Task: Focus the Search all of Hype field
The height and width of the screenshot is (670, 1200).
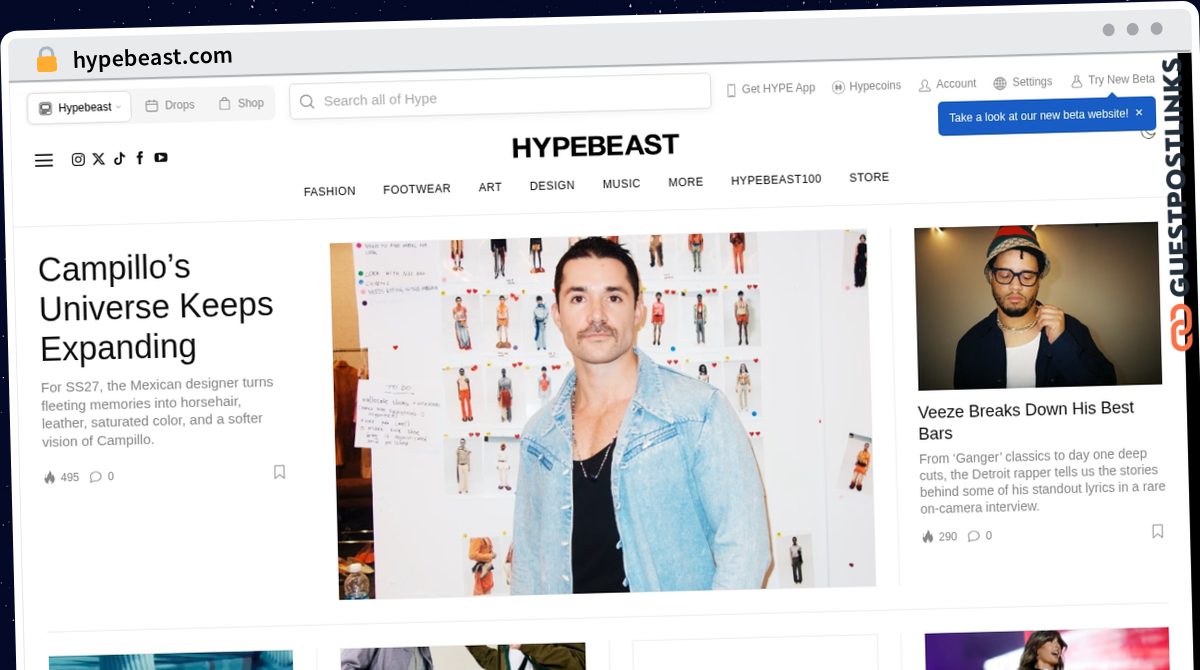Action: coord(500,97)
